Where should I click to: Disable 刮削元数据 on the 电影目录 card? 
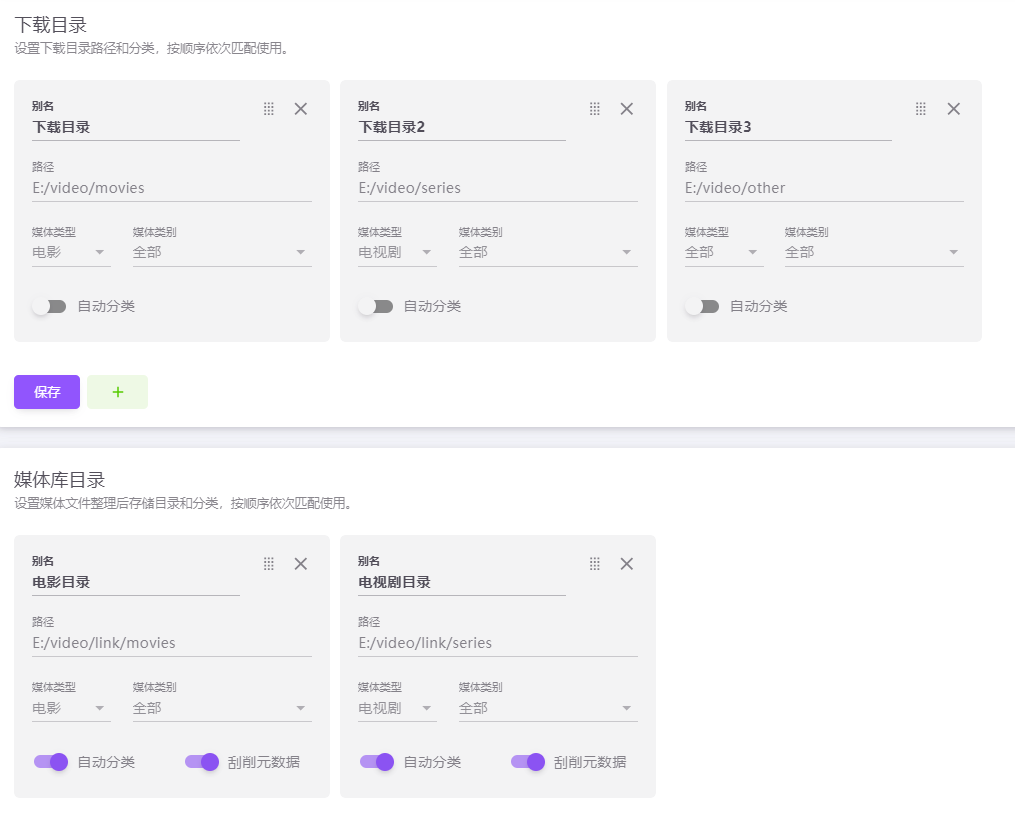[202, 762]
